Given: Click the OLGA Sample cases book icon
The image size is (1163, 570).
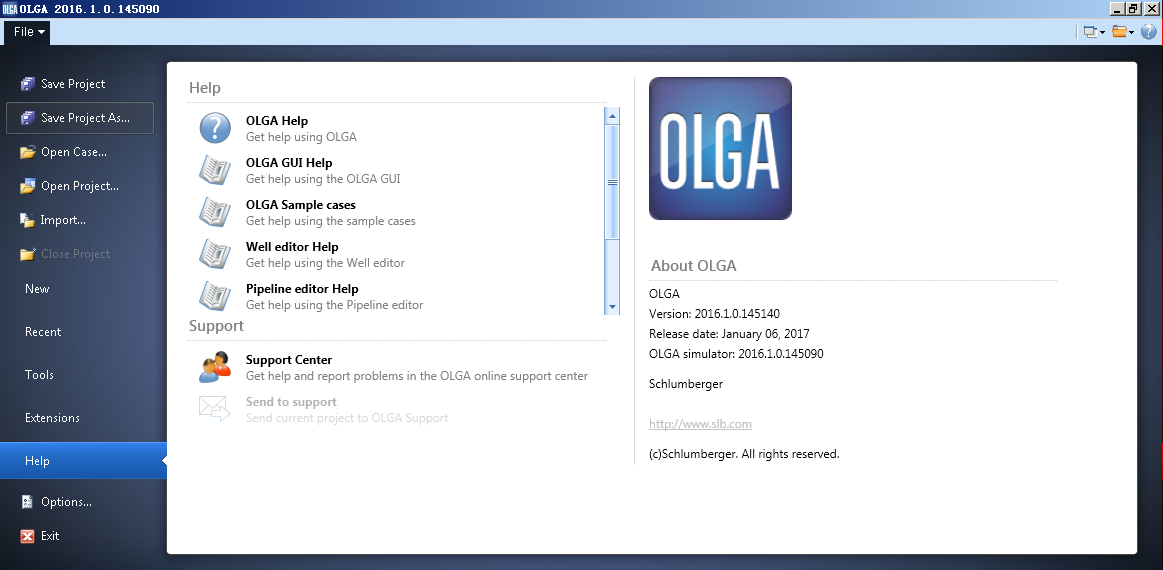Looking at the screenshot, I should click(215, 212).
